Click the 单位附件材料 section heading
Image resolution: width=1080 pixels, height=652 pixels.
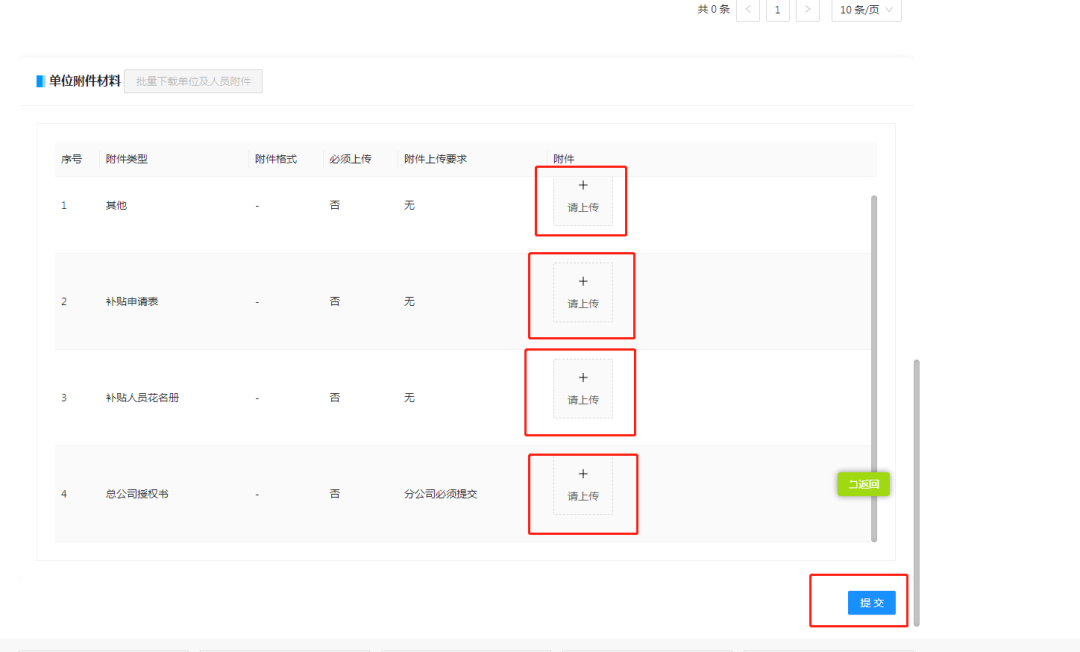pos(84,81)
